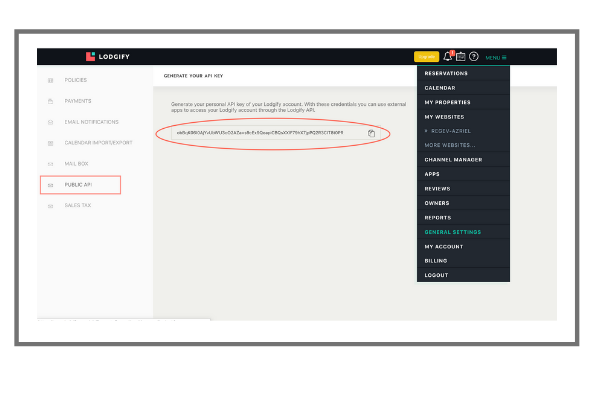The height and width of the screenshot is (400, 600).
Task: Click the Lodgify logo
Action: click(108, 57)
